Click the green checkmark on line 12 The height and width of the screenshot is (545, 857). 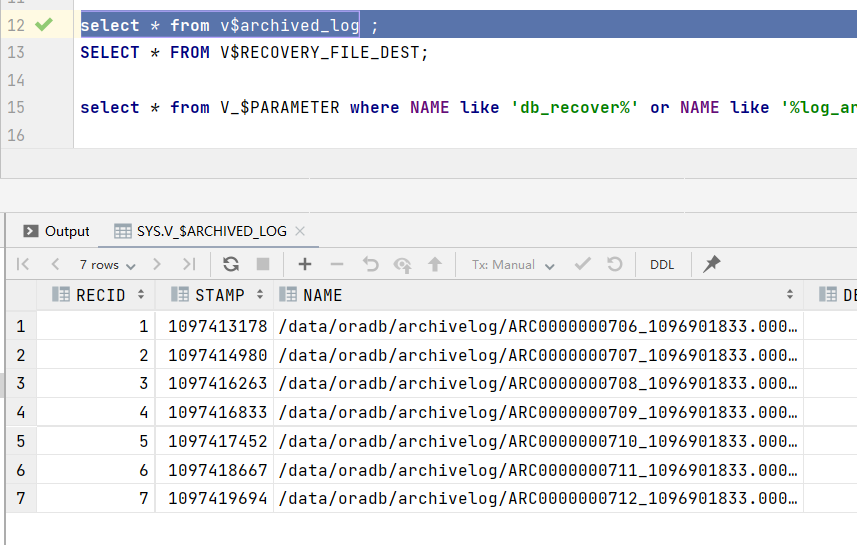pos(44,25)
